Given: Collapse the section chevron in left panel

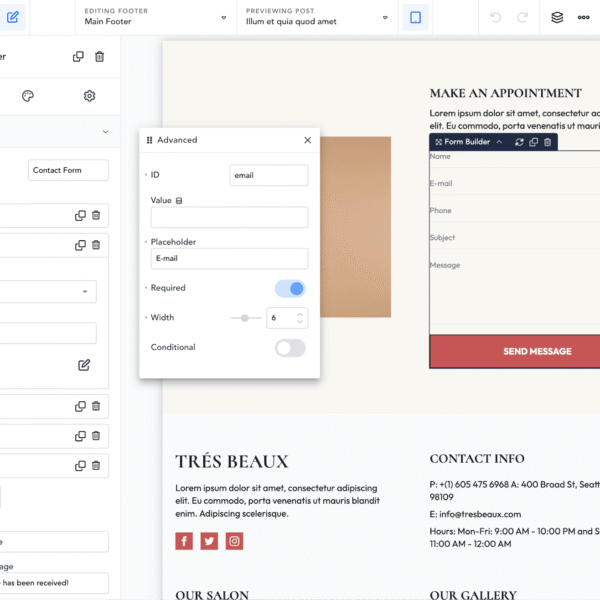Looking at the screenshot, I should click(x=105, y=131).
